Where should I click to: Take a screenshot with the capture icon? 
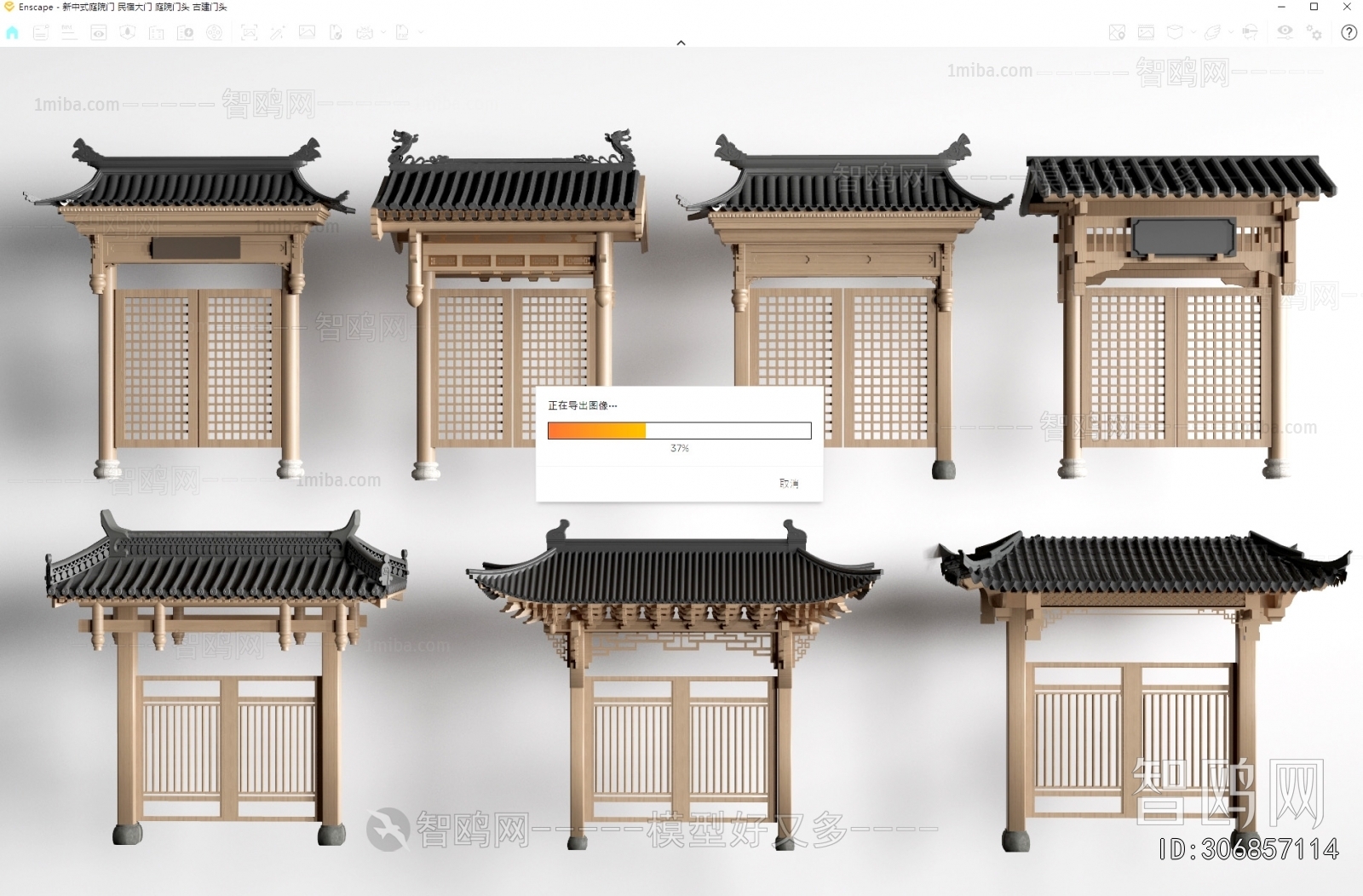point(249,32)
